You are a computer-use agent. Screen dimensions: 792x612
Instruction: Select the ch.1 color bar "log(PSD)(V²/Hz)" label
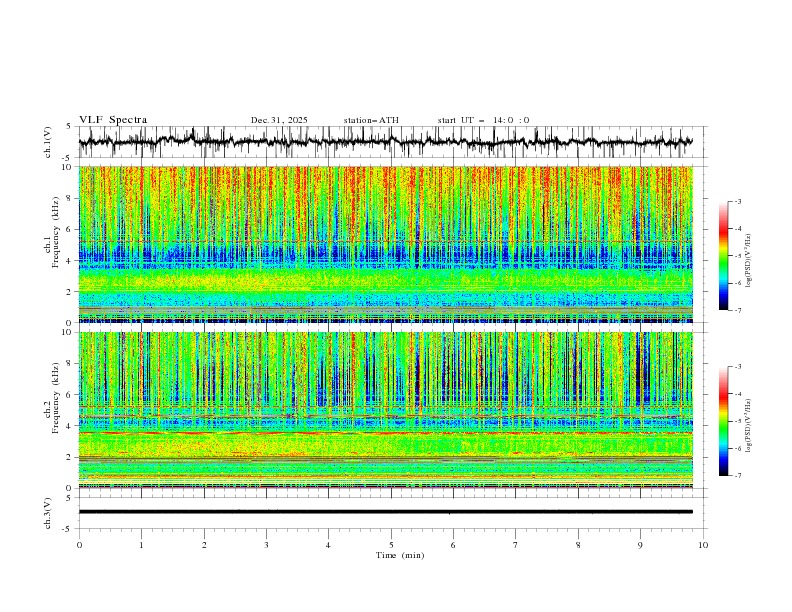click(x=749, y=261)
